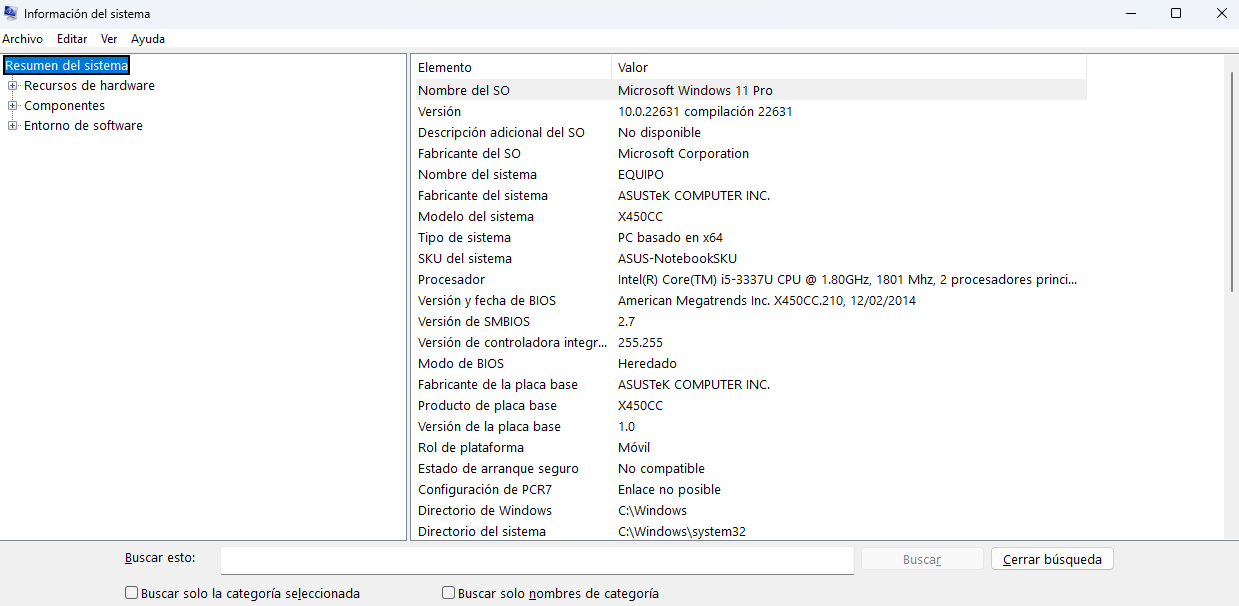Viewport: 1239px width, 606px height.
Task: Sort by the Valor column header
Action: [848, 67]
